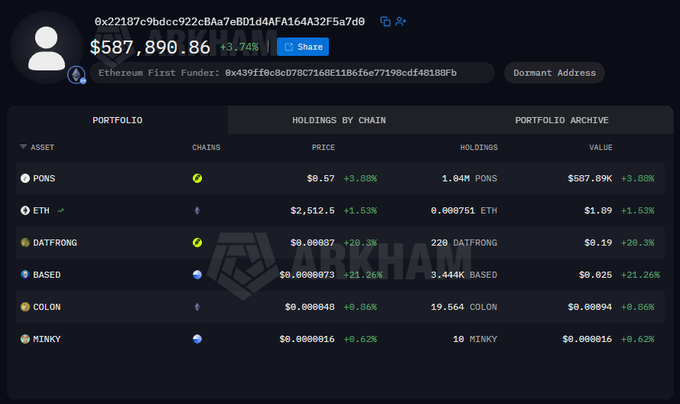Screen dimensions: 680x404
Task: Click the BASED token icon
Action: 25,274
